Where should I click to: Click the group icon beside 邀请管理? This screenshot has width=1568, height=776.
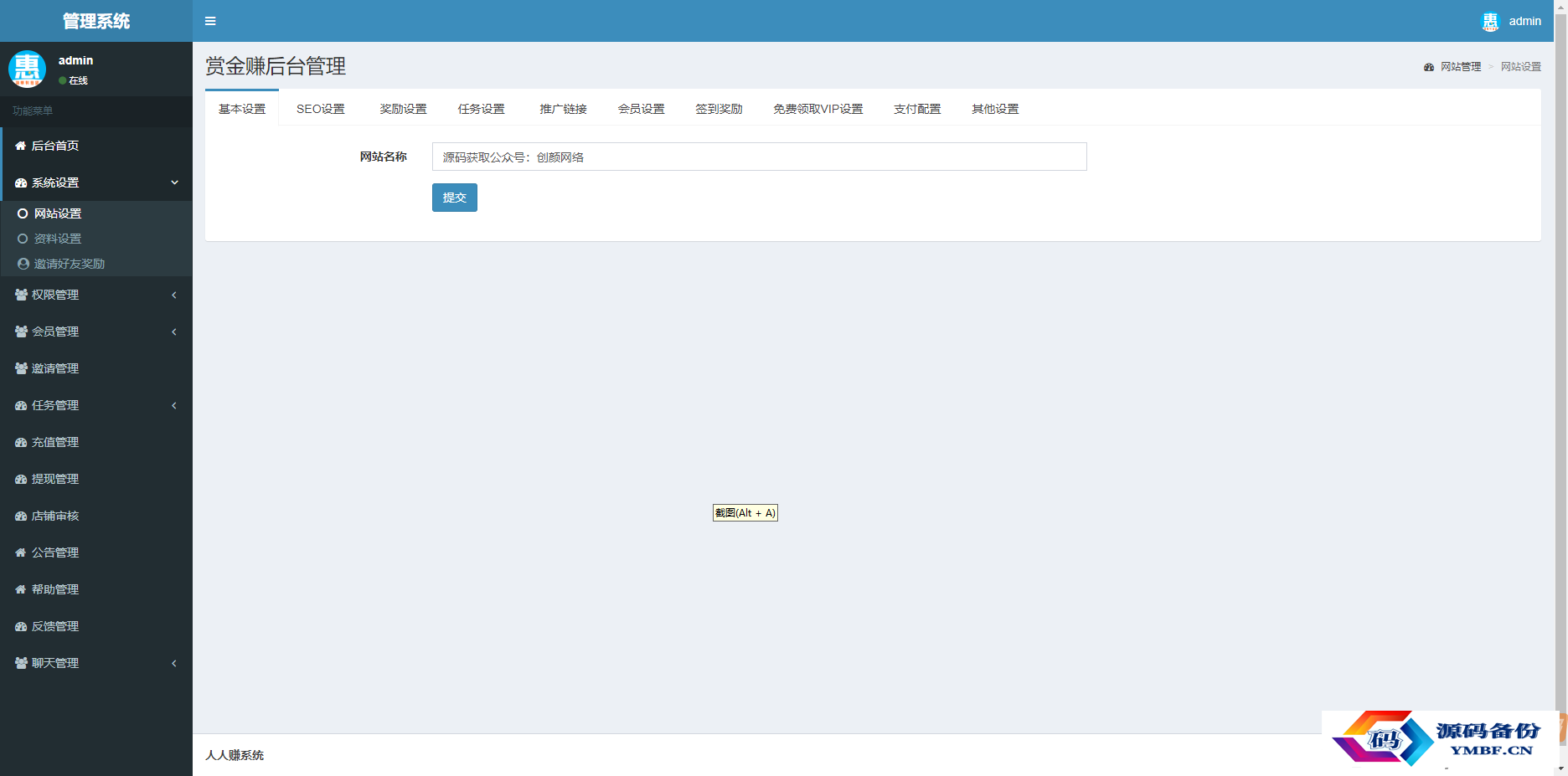[21, 368]
